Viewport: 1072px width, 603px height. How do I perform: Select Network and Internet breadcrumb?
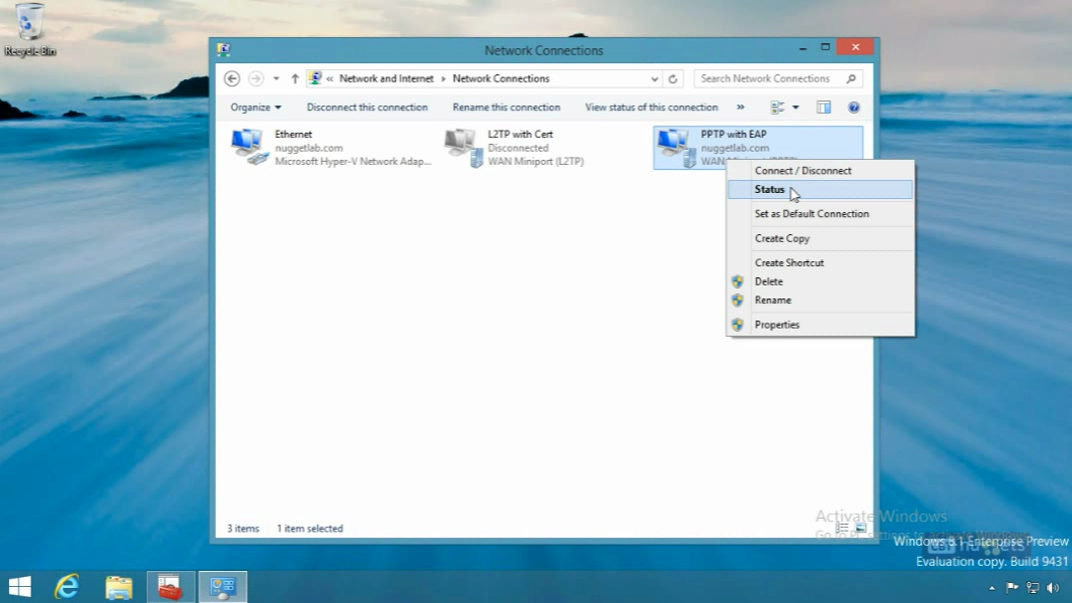tap(386, 79)
